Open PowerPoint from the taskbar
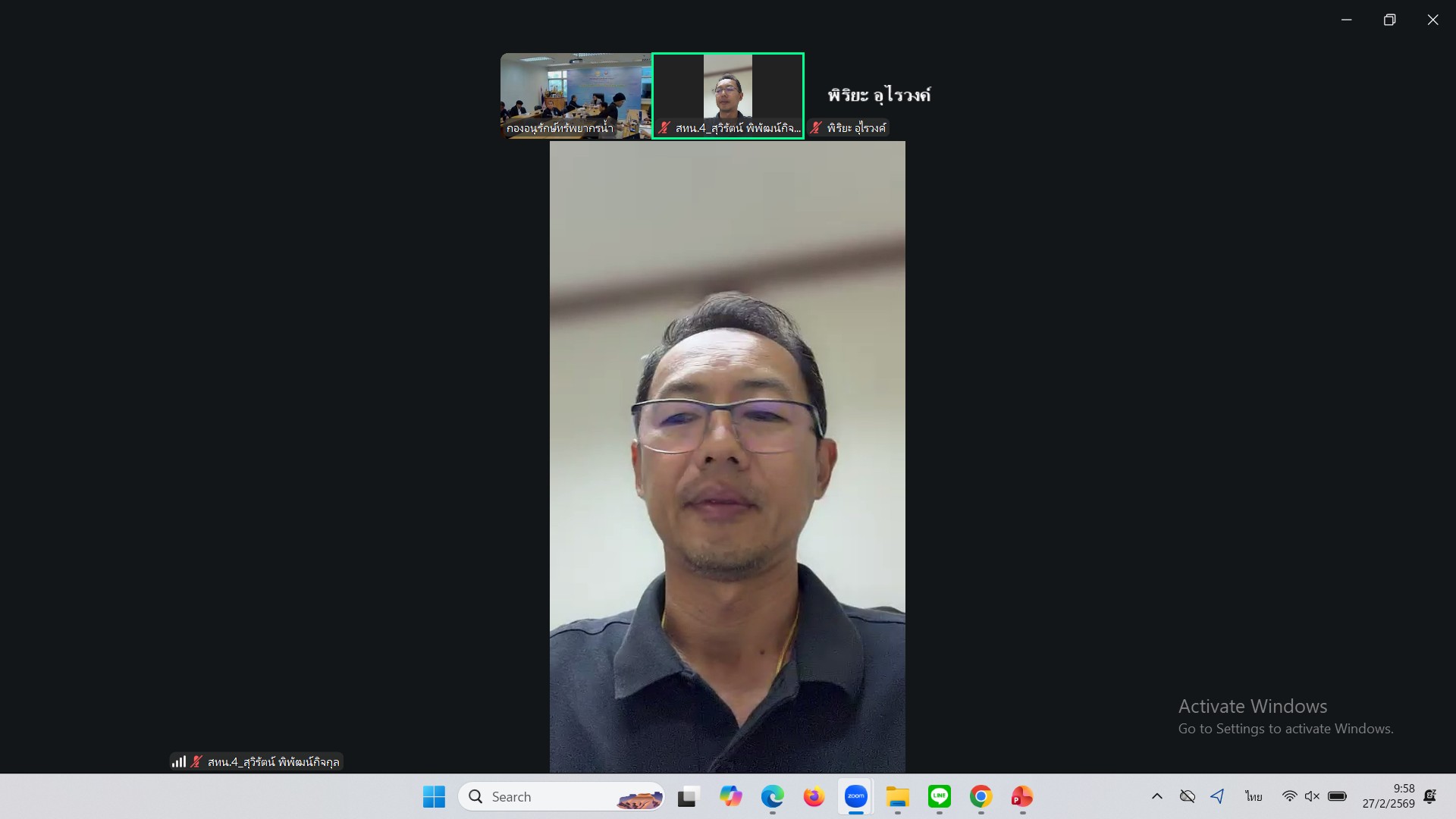Viewport: 1456px width, 819px height. coord(1021,796)
